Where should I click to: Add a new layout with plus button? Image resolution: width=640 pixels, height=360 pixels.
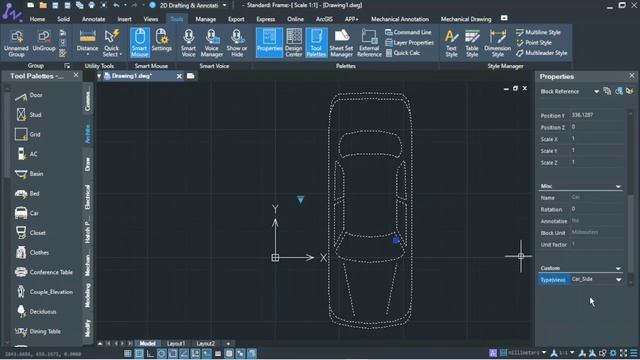tap(228, 344)
